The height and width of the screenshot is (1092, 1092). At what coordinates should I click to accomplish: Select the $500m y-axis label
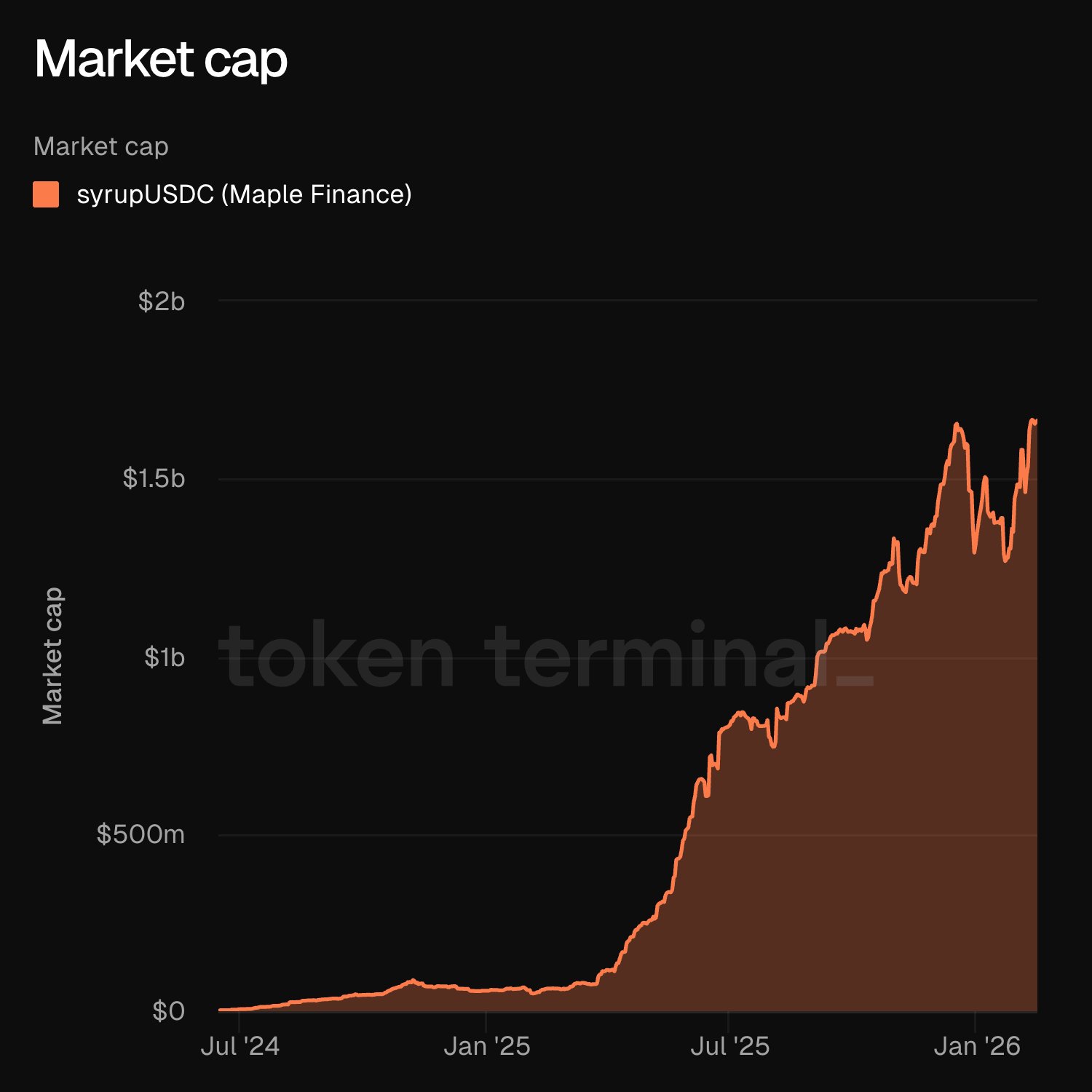pyautogui.click(x=141, y=834)
